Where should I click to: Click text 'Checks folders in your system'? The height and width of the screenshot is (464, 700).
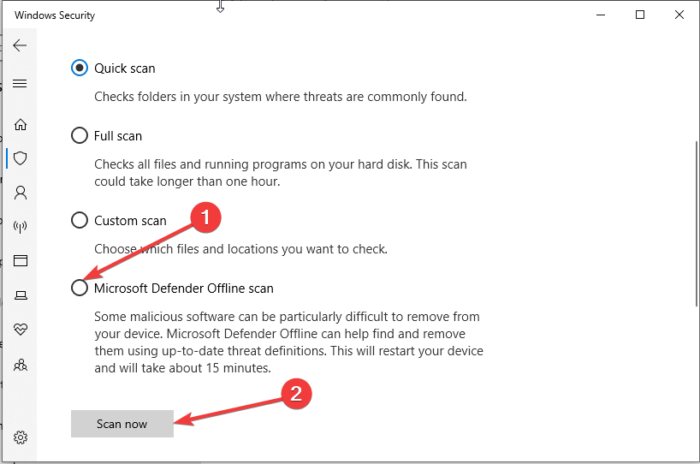tap(174, 96)
